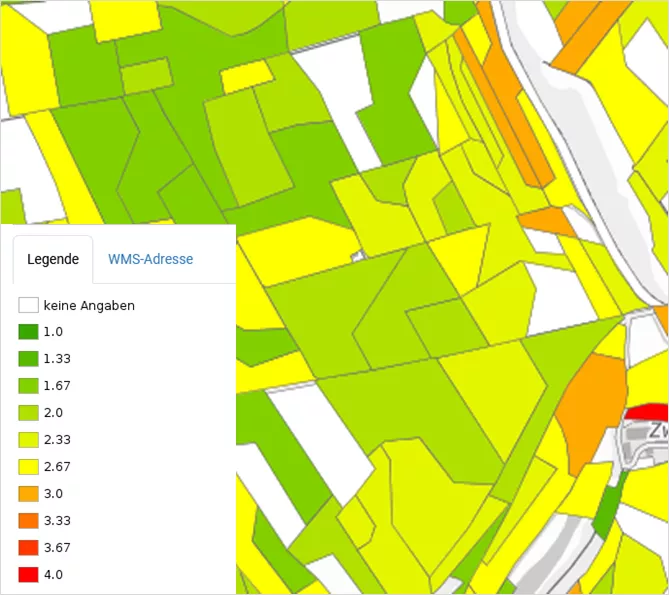Click the 'keine Angaben' legend label
Screen dimensions: 669x595
89,305
